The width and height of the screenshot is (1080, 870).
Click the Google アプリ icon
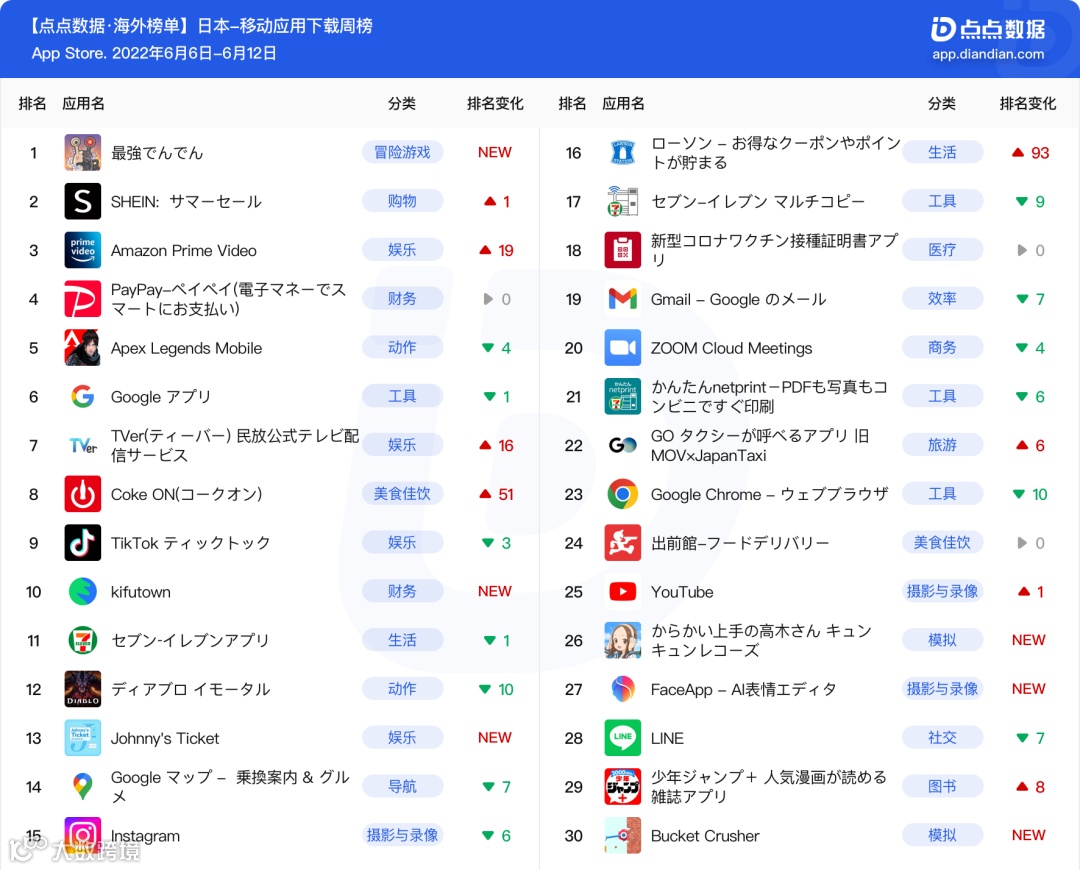point(83,397)
